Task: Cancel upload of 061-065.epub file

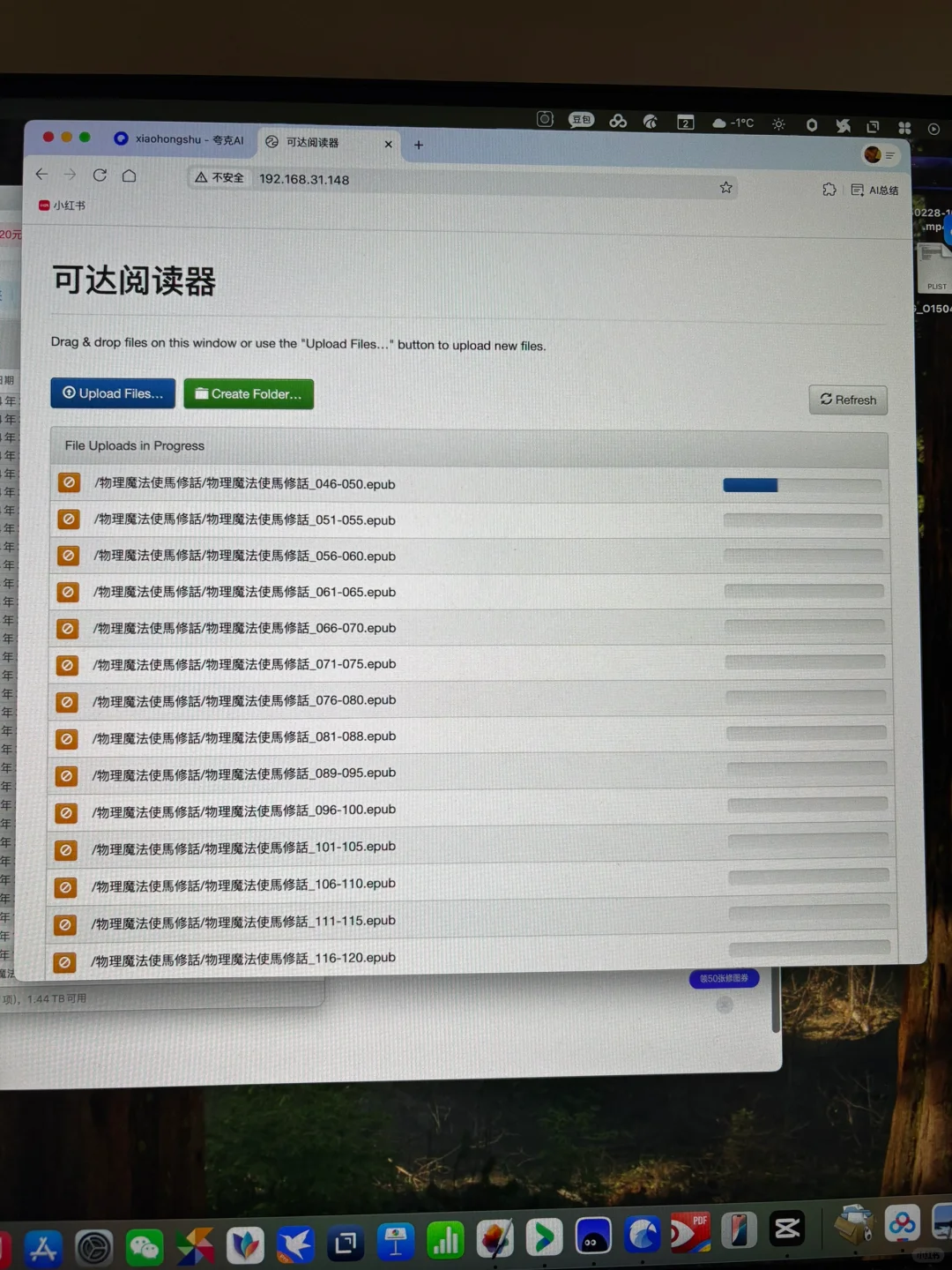Action: [x=68, y=592]
